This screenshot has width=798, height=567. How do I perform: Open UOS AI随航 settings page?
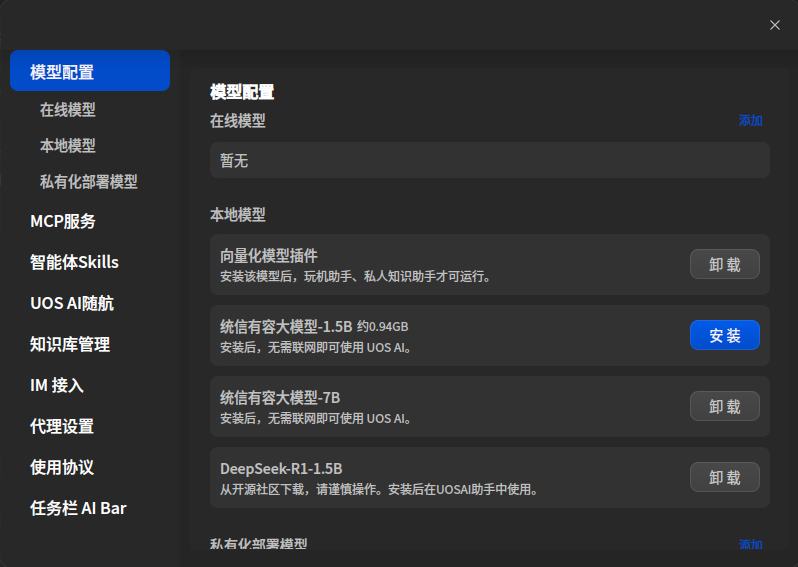point(72,303)
